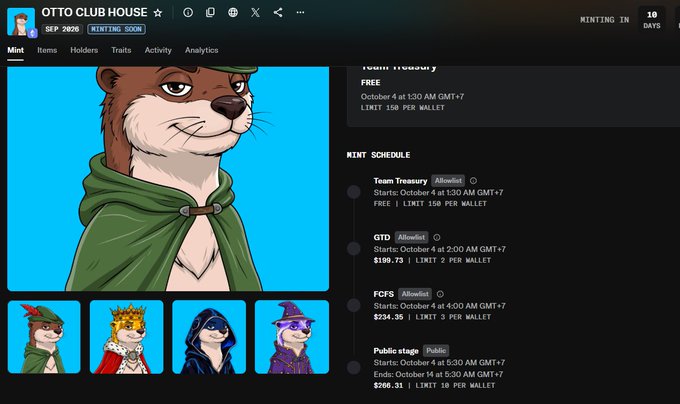Open the Traits tab
Screen dimensions: 680x404
pyautogui.click(x=121, y=50)
